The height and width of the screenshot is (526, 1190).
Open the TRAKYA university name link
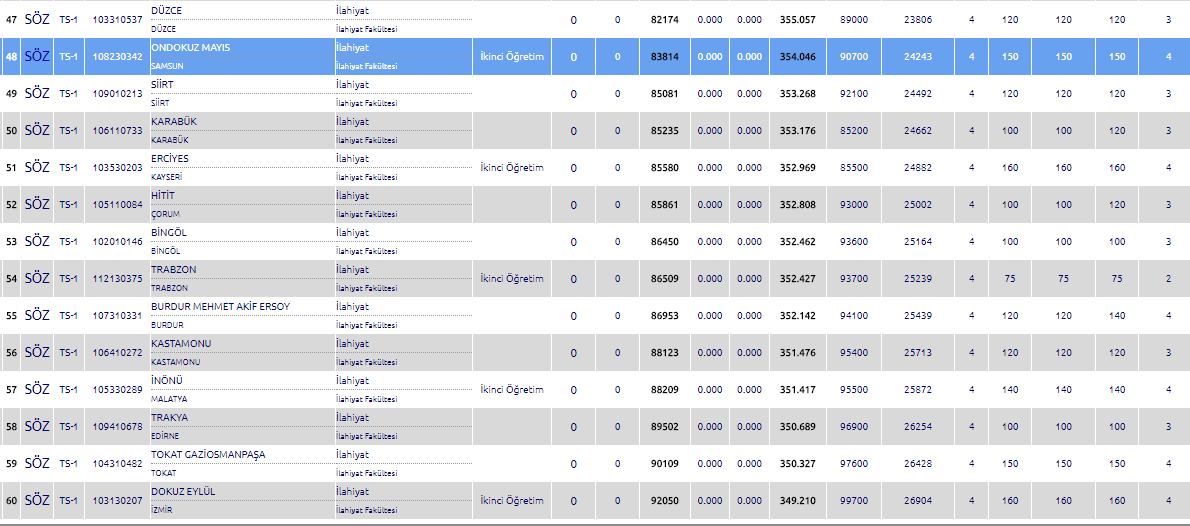pyautogui.click(x=169, y=417)
